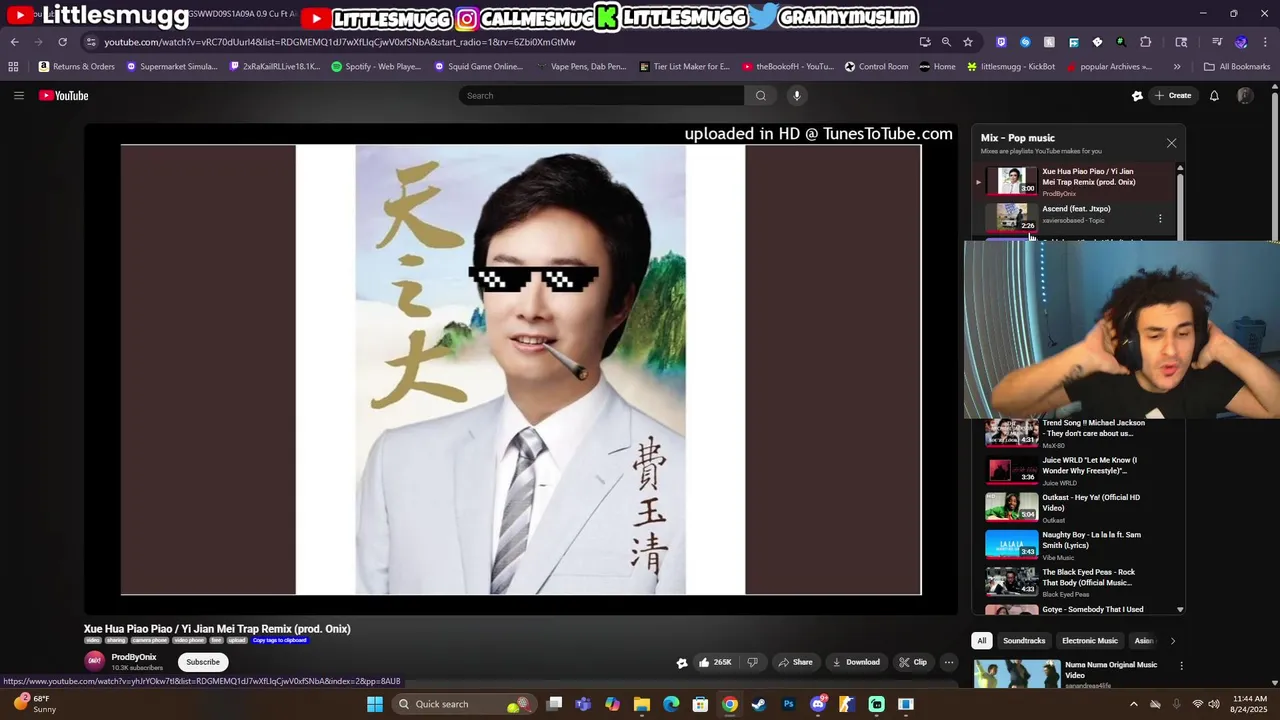This screenshot has width=1280, height=720.
Task: Click the main video player
Action: [x=521, y=369]
